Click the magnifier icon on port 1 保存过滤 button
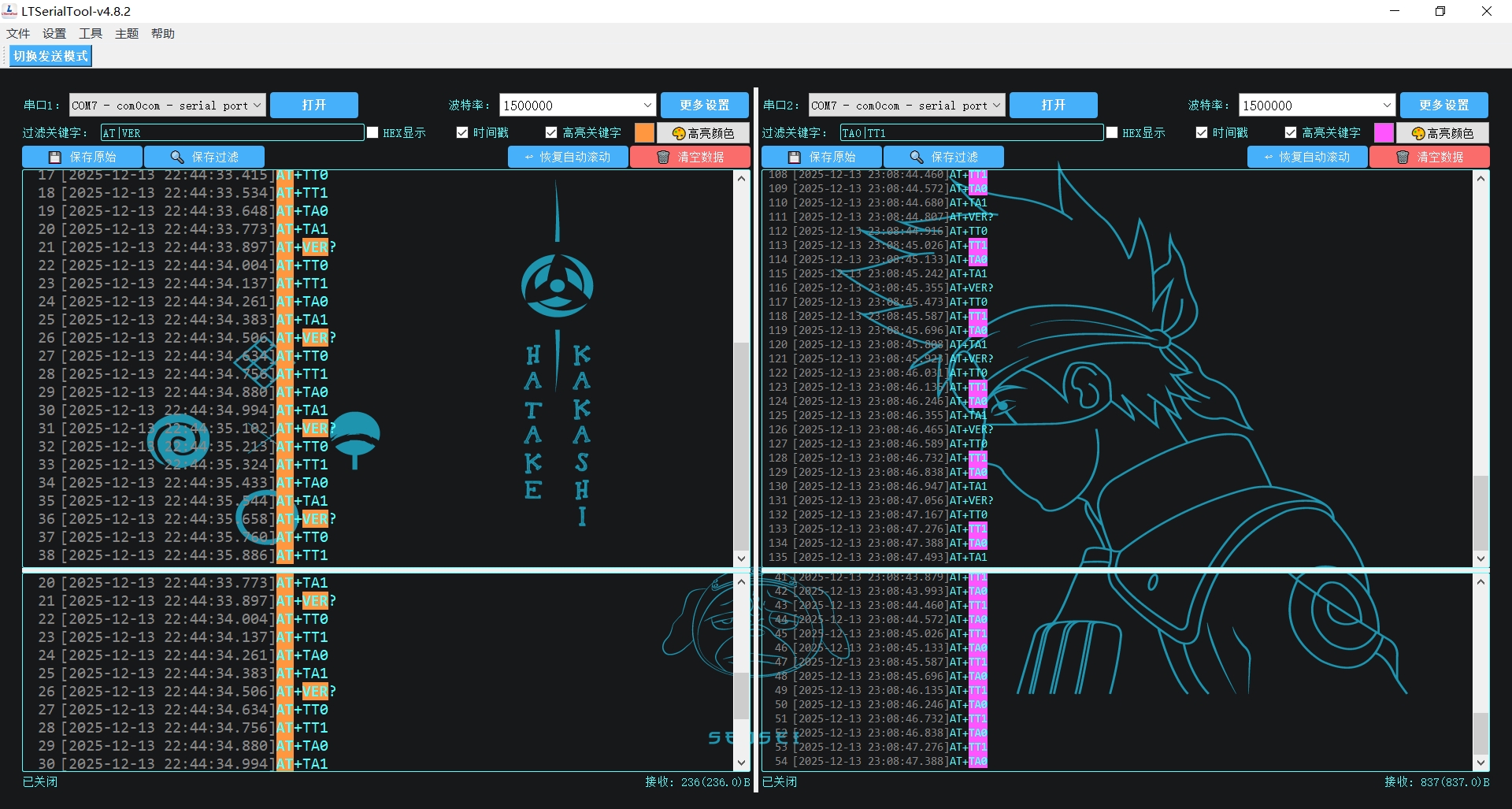The height and width of the screenshot is (809, 1512). [177, 158]
